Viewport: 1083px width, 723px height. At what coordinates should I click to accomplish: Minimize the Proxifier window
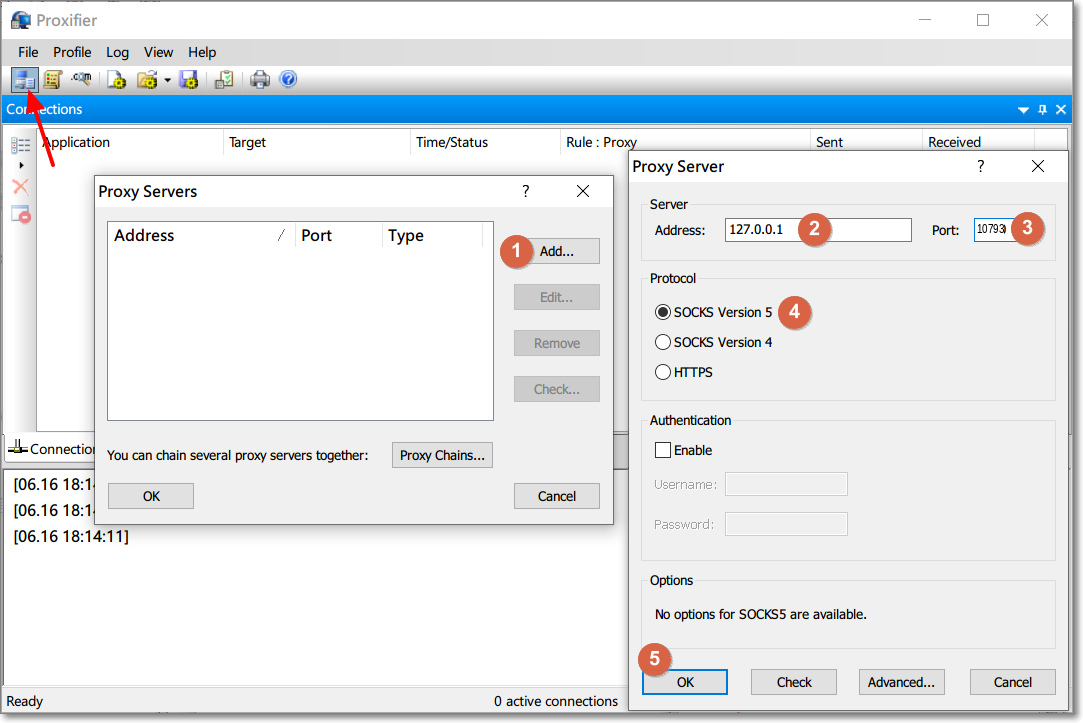925,20
